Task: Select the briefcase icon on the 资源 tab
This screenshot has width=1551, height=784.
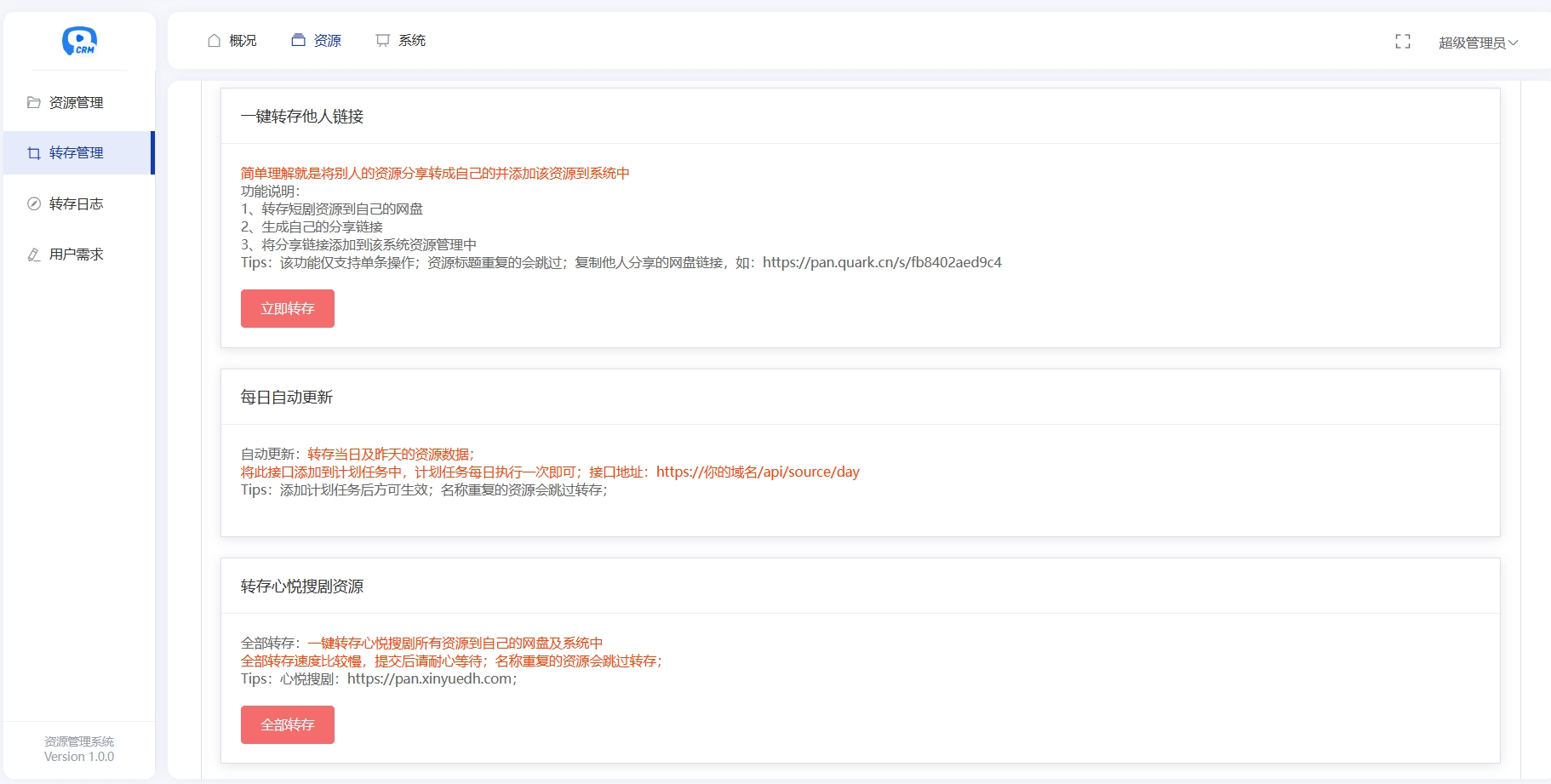Action: [x=296, y=39]
